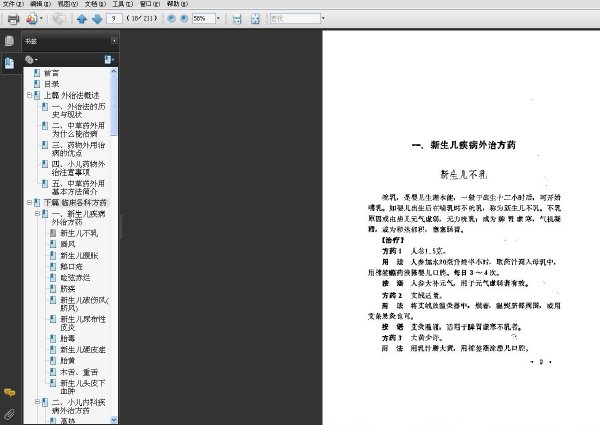The width and height of the screenshot is (600, 425).
Task: Open bookmark 一、外治法的历史与现状
Action: tap(78, 110)
